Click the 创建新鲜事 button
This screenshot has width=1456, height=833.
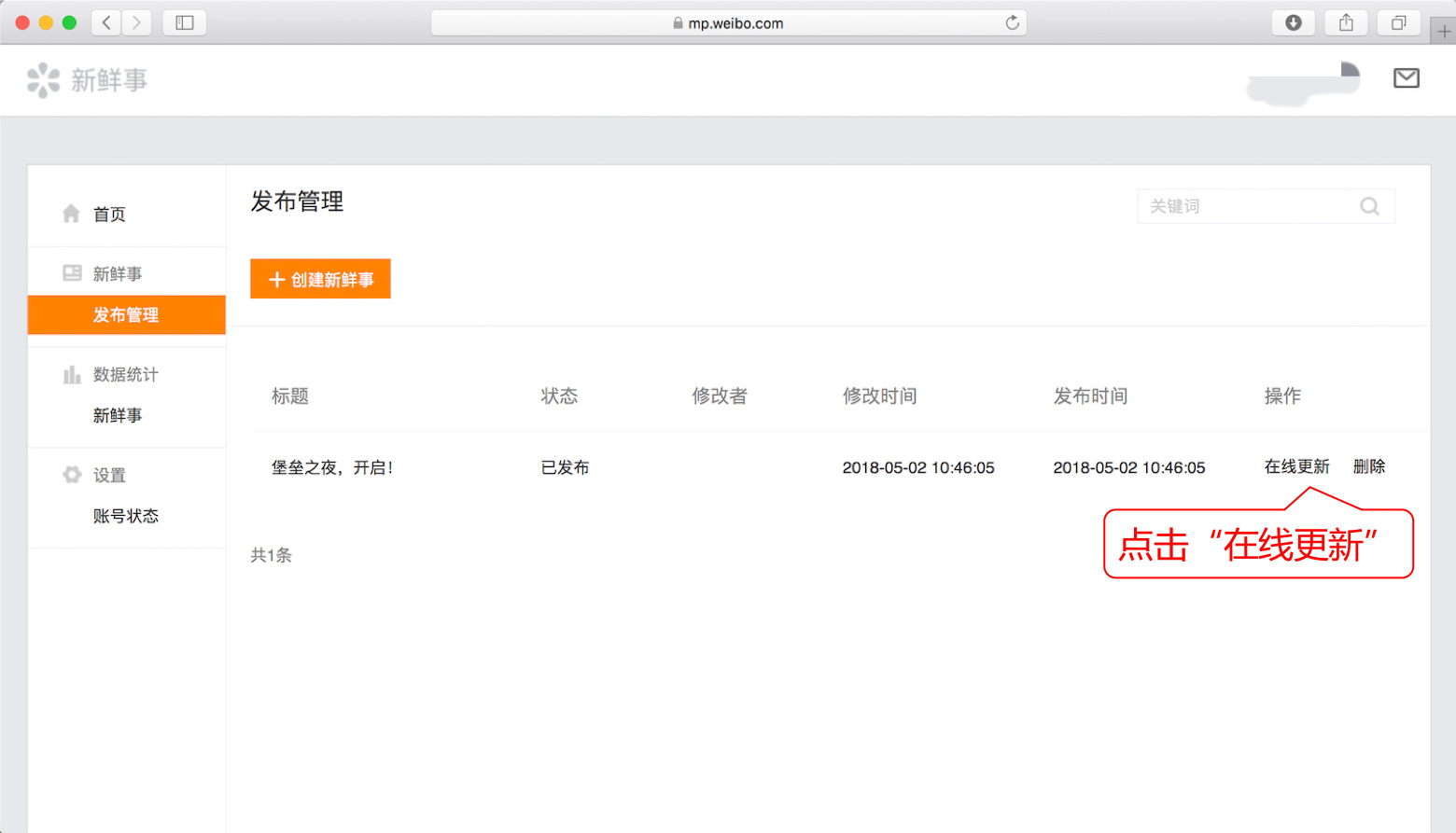320,279
